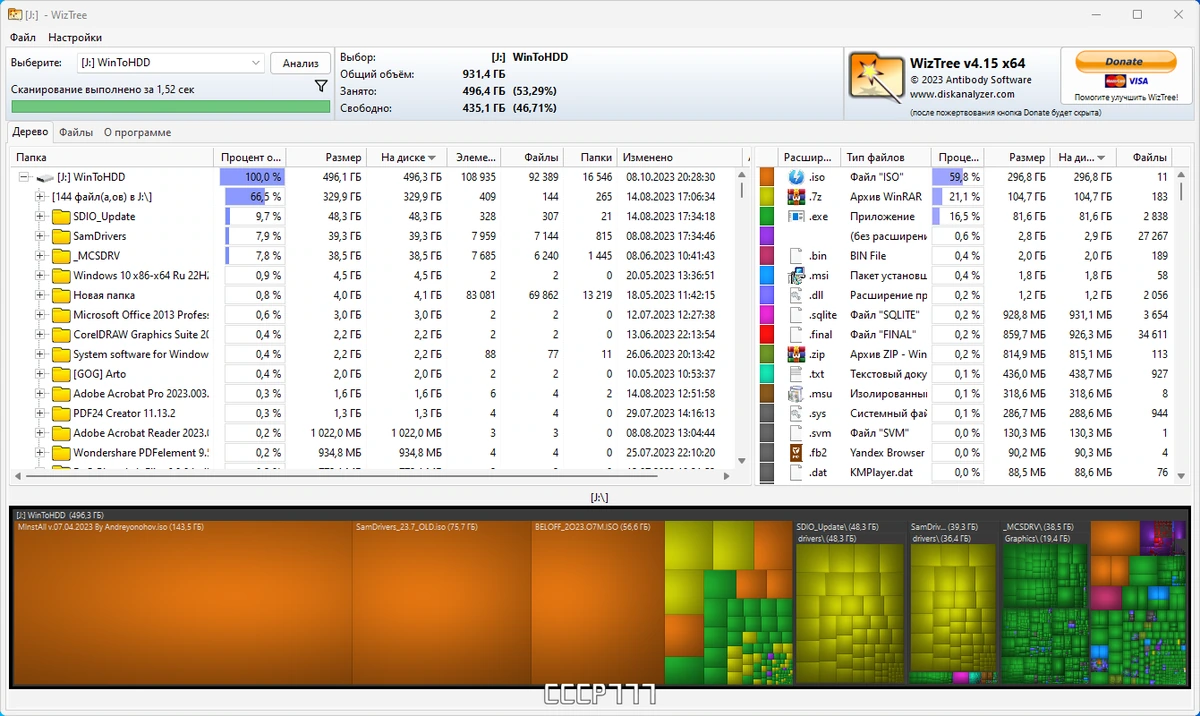The height and width of the screenshot is (716, 1200).
Task: Select the SDIO_Update treemap block
Action: (x=850, y=603)
